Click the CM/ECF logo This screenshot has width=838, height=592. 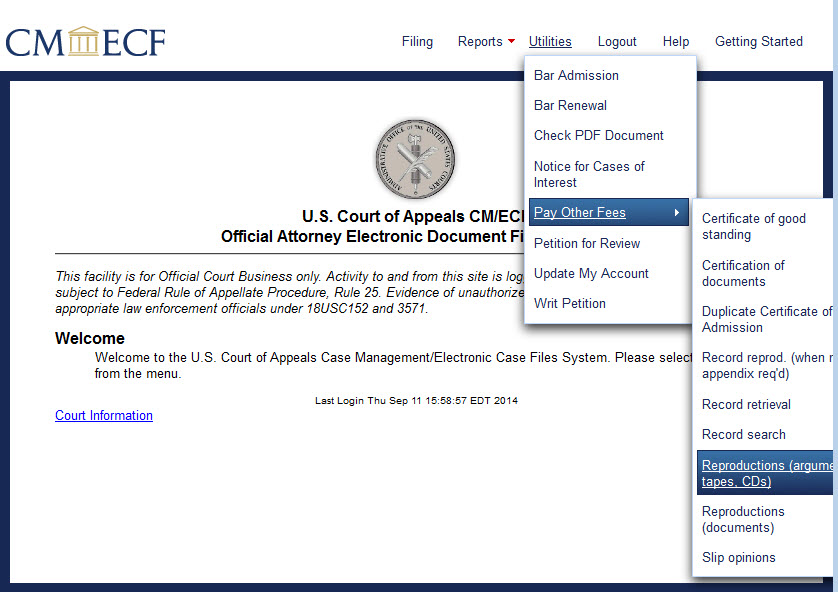85,41
